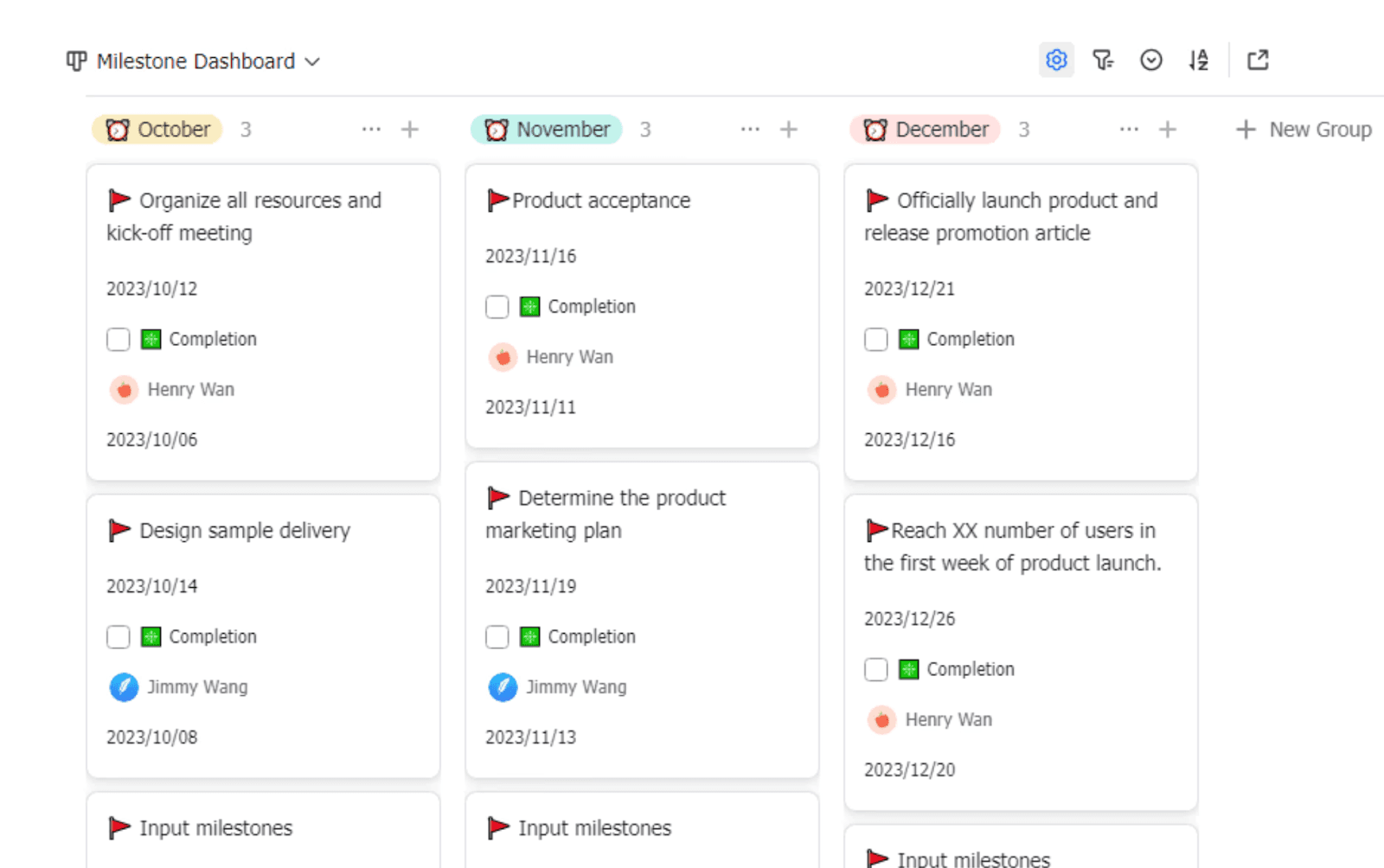Open Reach XX number of users card title
Viewport: 1384px width, 868px height.
pos(1013,546)
